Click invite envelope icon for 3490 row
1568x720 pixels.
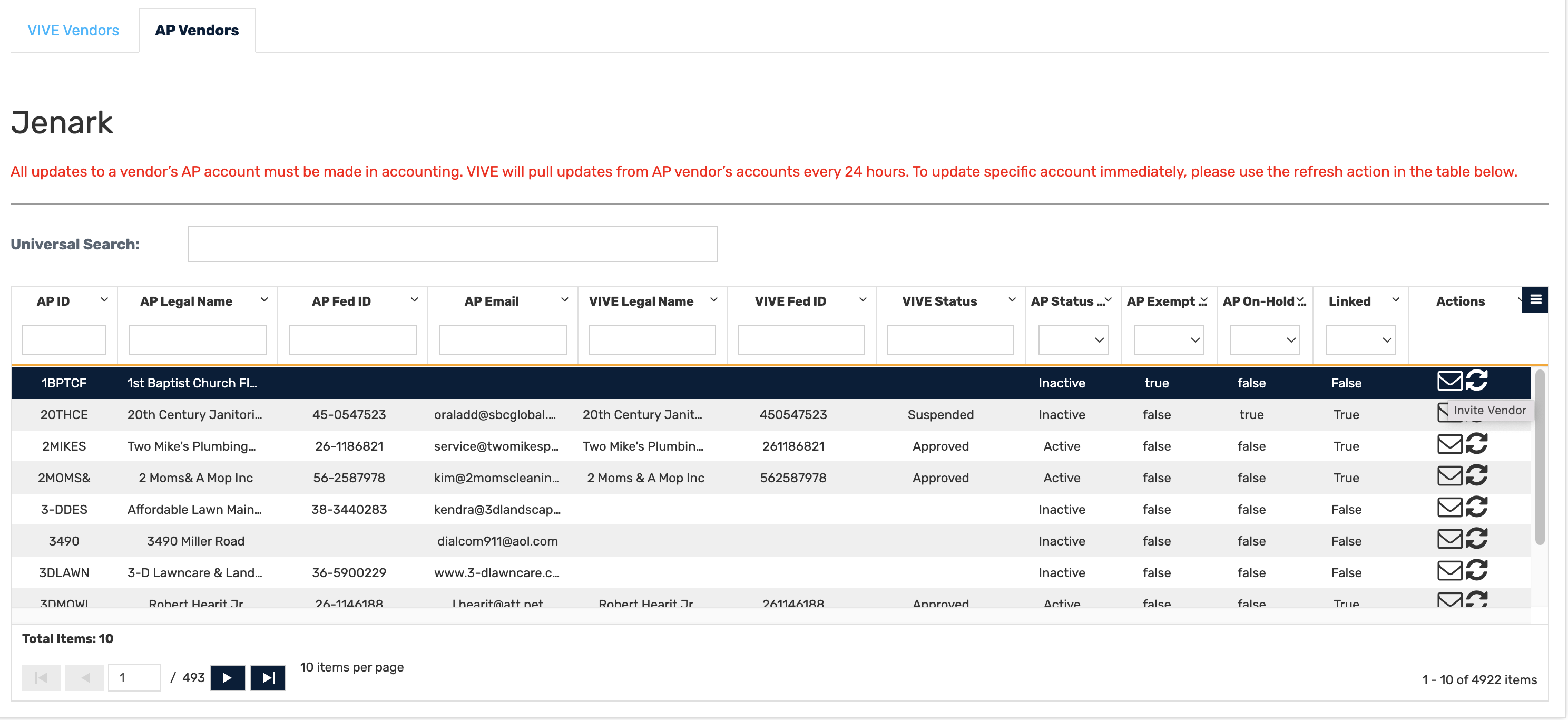[1449, 539]
